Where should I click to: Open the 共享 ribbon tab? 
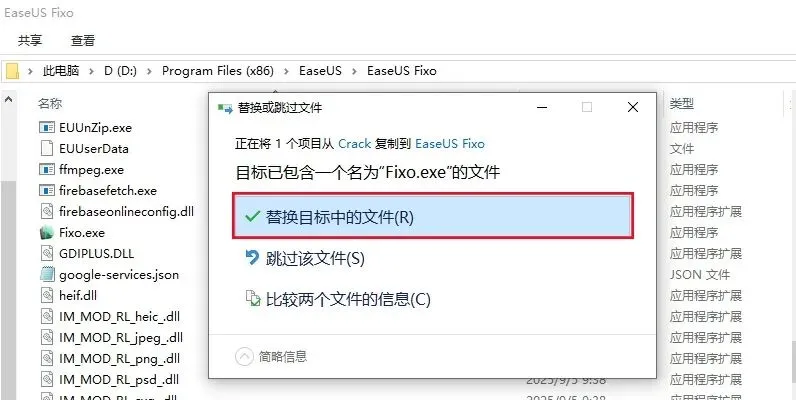30,41
